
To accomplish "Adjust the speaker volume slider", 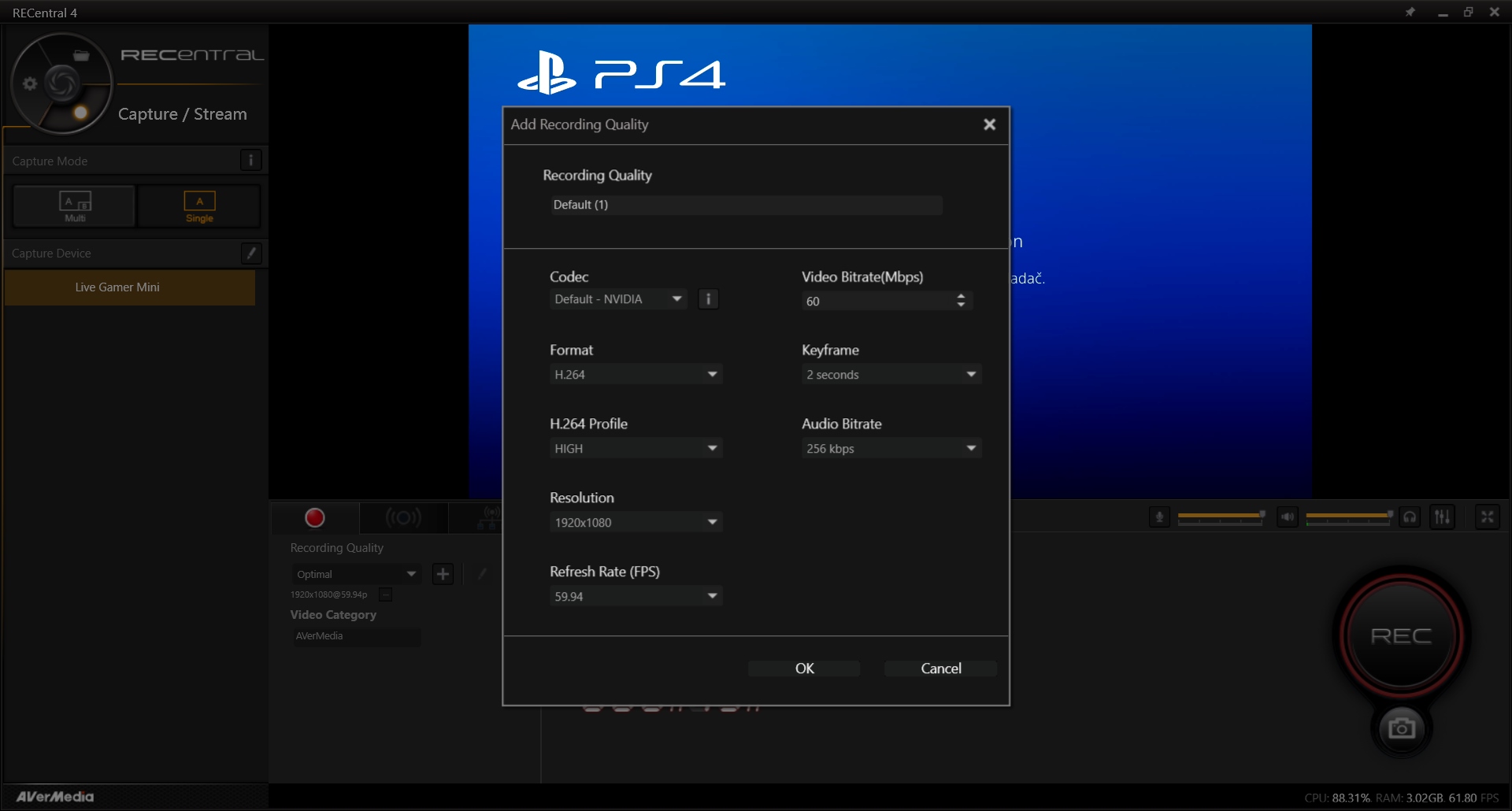I will 1349,517.
